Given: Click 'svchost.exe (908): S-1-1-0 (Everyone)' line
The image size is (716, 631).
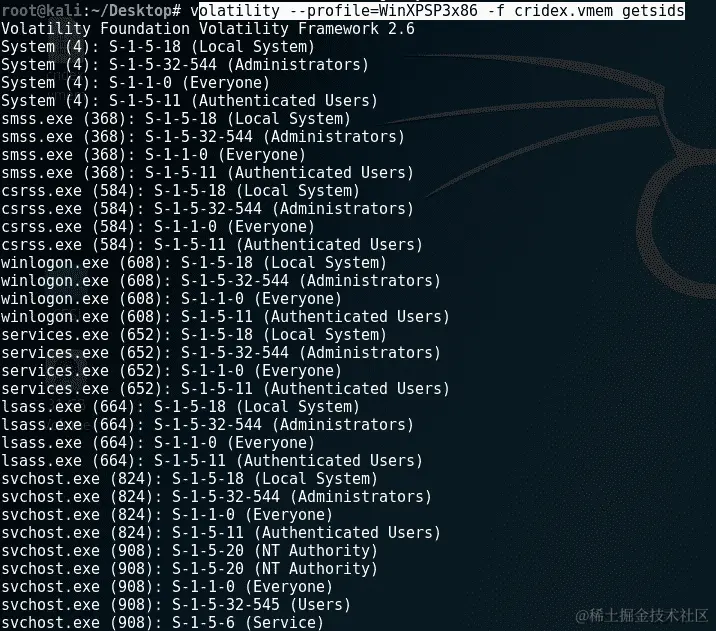Looking at the screenshot, I should pyautogui.click(x=167, y=587).
